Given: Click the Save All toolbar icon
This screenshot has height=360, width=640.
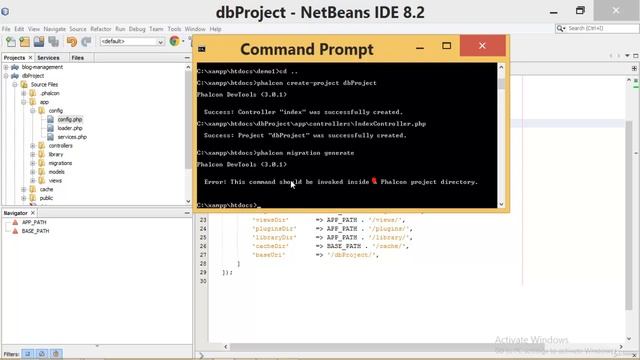Looking at the screenshot, I should 53,42.
